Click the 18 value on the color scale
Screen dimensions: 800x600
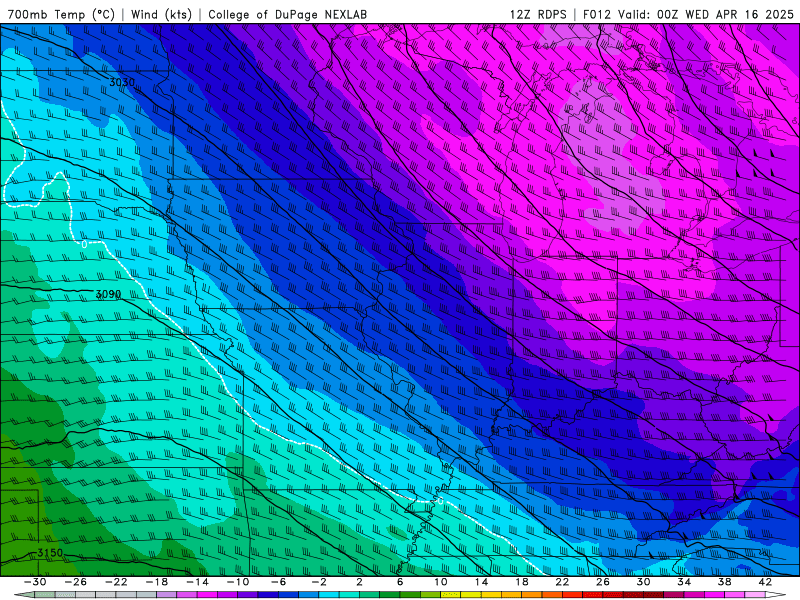pyautogui.click(x=522, y=582)
